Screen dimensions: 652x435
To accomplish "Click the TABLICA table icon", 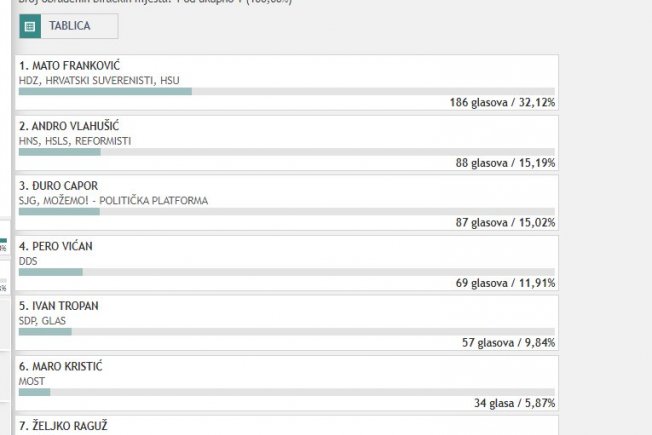I will tap(30, 26).
